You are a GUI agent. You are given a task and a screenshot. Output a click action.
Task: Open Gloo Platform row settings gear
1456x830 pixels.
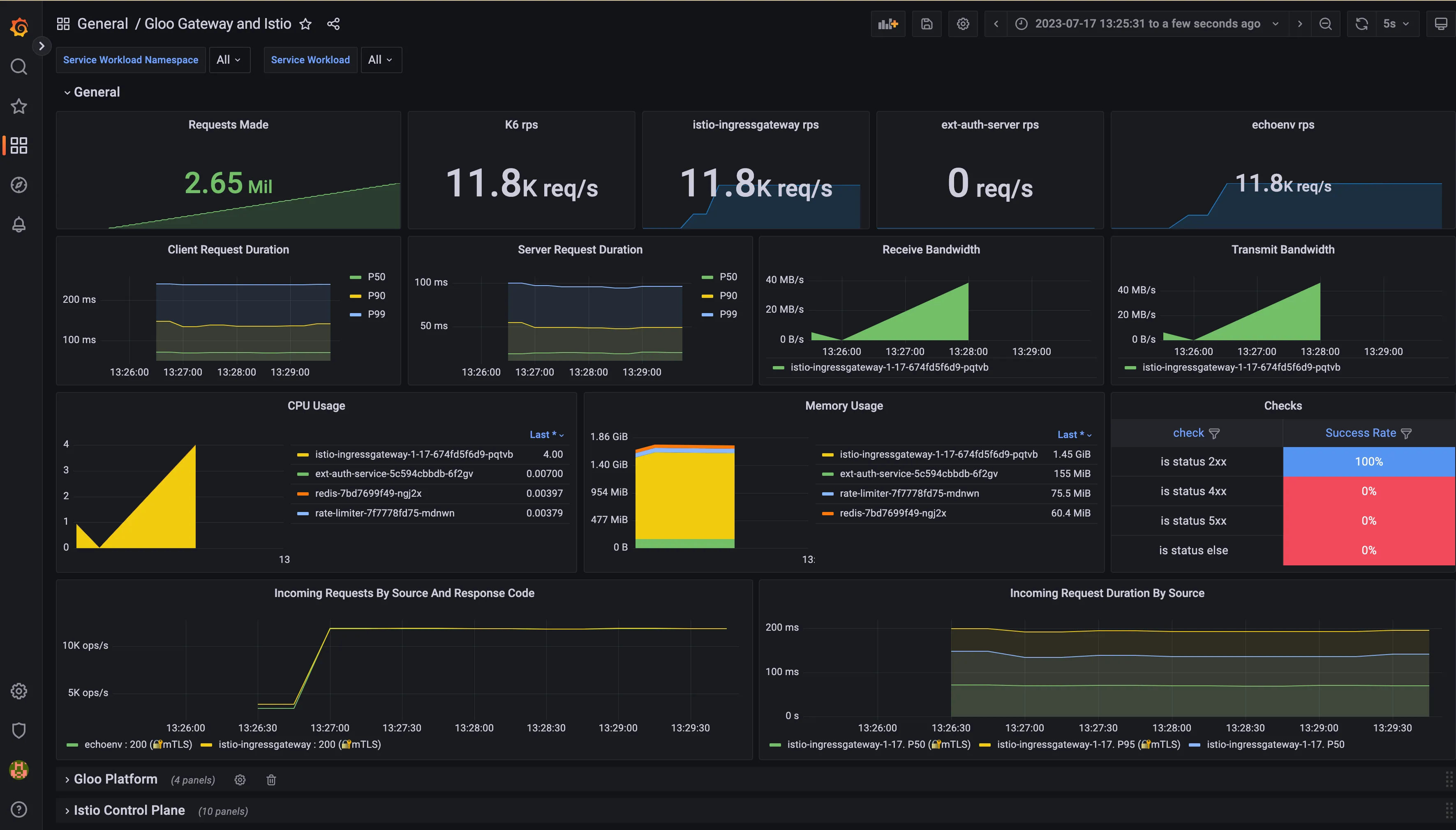coord(240,780)
